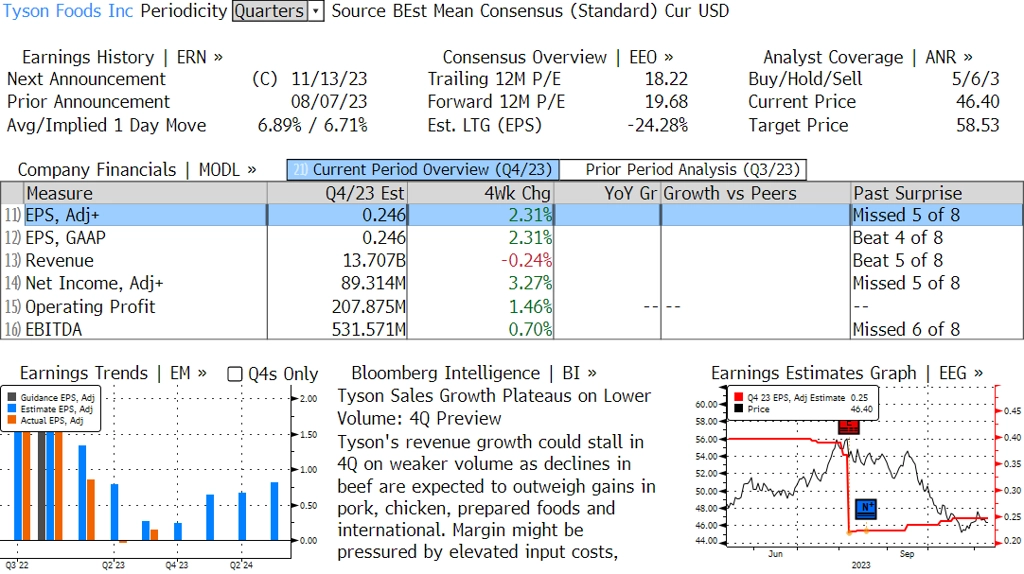The height and width of the screenshot is (574, 1024).
Task: Click red Q4 23 EPS Estimate legend swatch
Action: click(x=739, y=397)
